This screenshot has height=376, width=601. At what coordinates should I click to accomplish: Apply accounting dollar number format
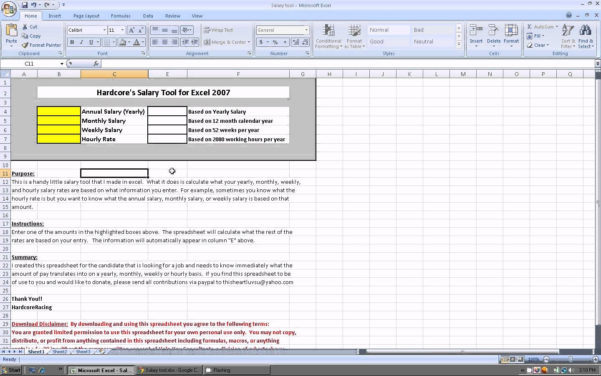click(261, 42)
